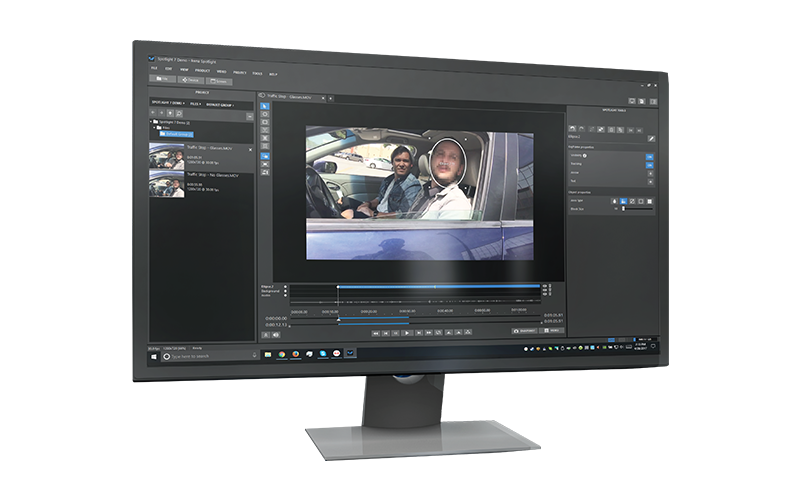Open the FILE menu
The height and width of the screenshot is (500, 800).
pos(154,68)
